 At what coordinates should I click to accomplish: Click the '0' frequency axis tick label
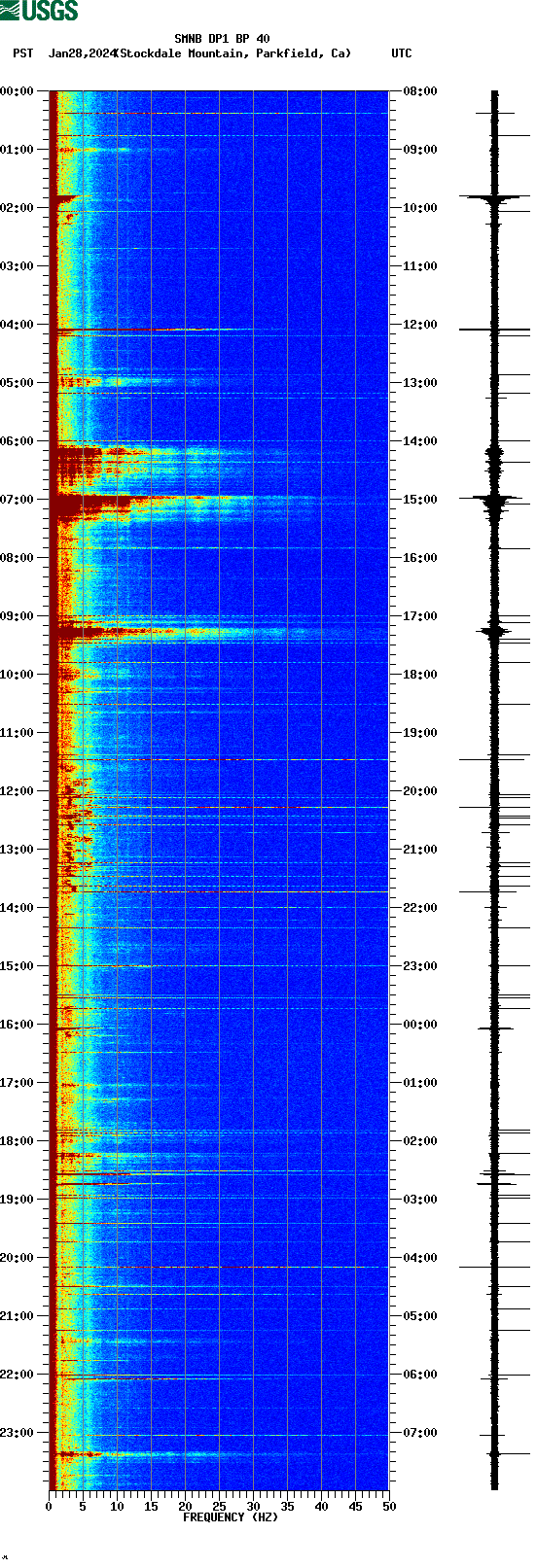49,1507
